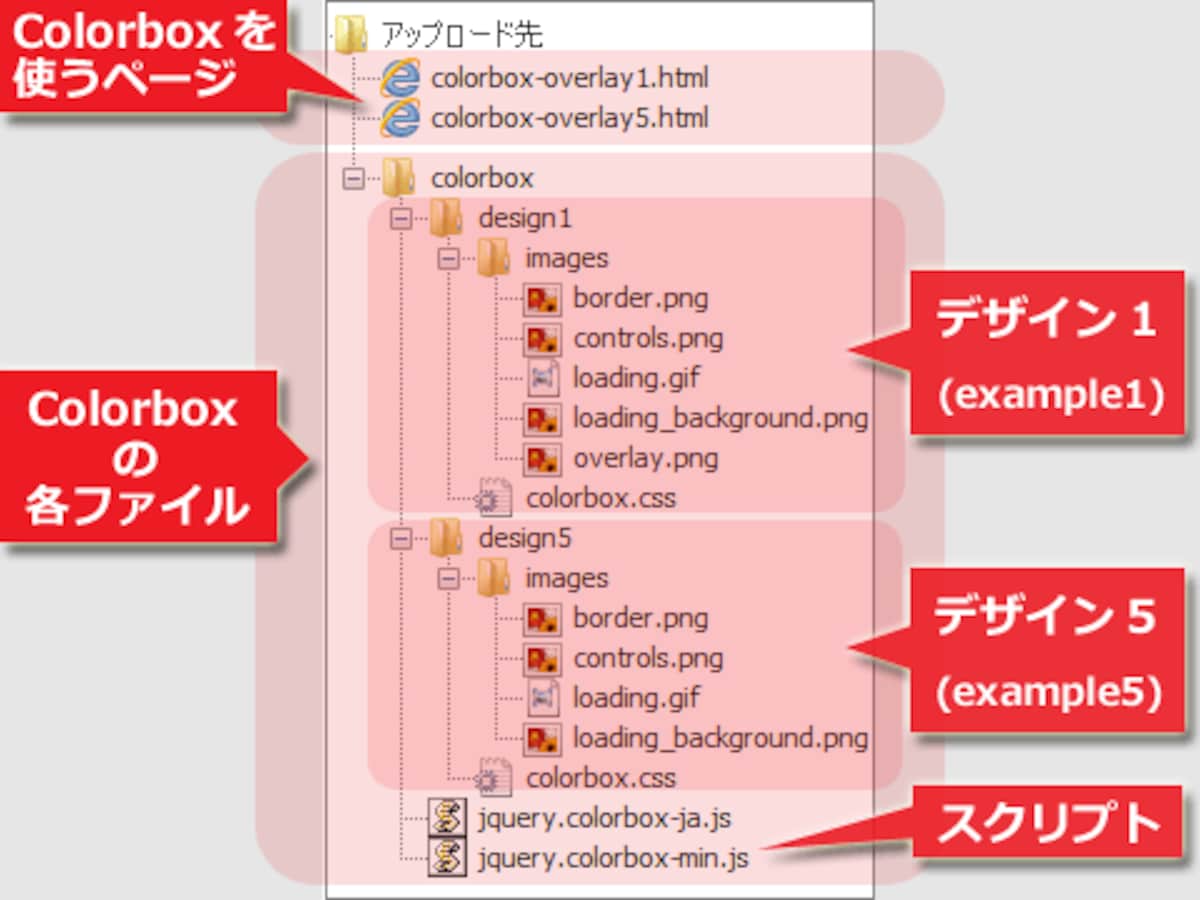Click the colorbox.css gear icon under design5
Viewport: 1200px width, 900px height.
(494, 777)
